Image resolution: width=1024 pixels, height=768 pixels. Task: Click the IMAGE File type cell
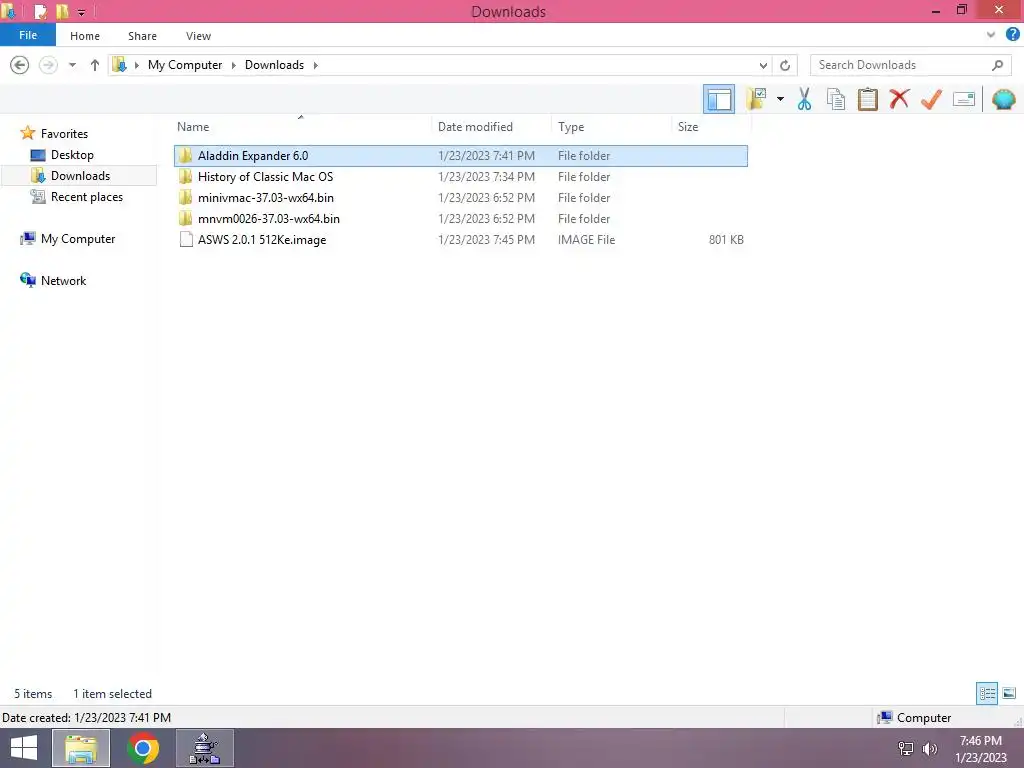586,240
